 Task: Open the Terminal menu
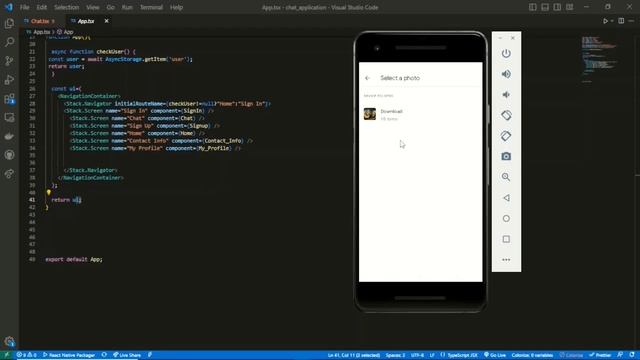click(x=151, y=7)
